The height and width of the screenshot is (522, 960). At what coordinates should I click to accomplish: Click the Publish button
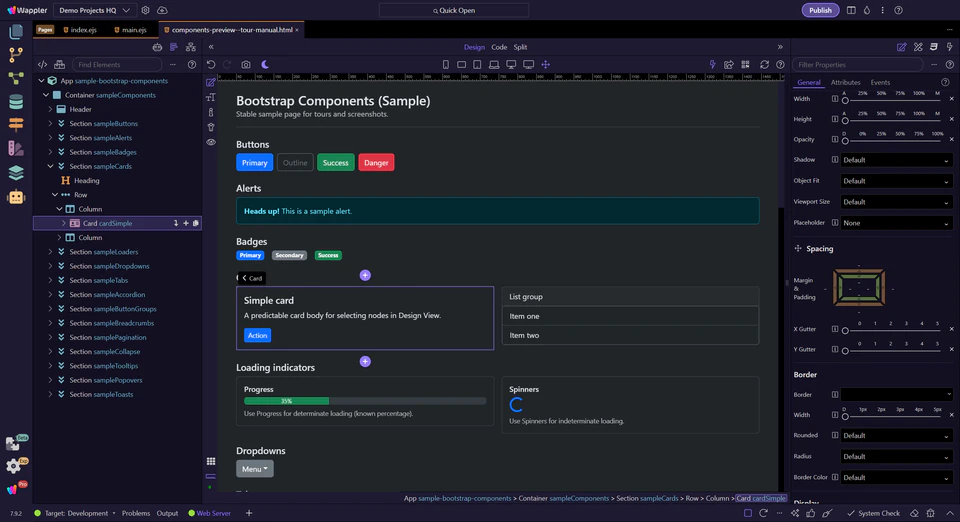(x=820, y=10)
